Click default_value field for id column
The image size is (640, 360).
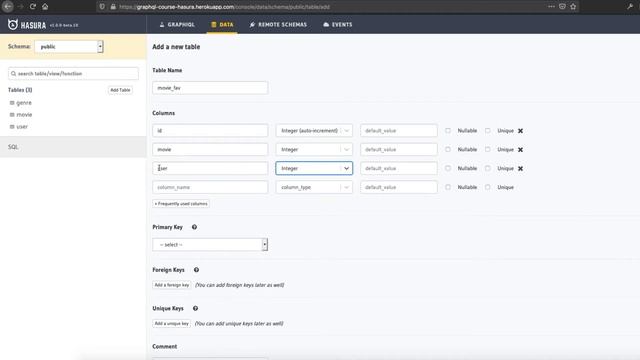[399, 131]
